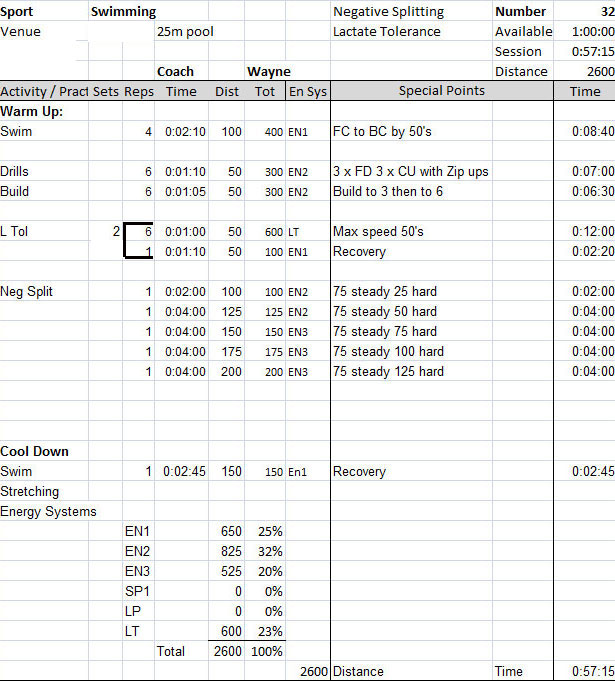Select the Distance value 2600 in header
The height and width of the screenshot is (681, 615).
click(x=601, y=72)
